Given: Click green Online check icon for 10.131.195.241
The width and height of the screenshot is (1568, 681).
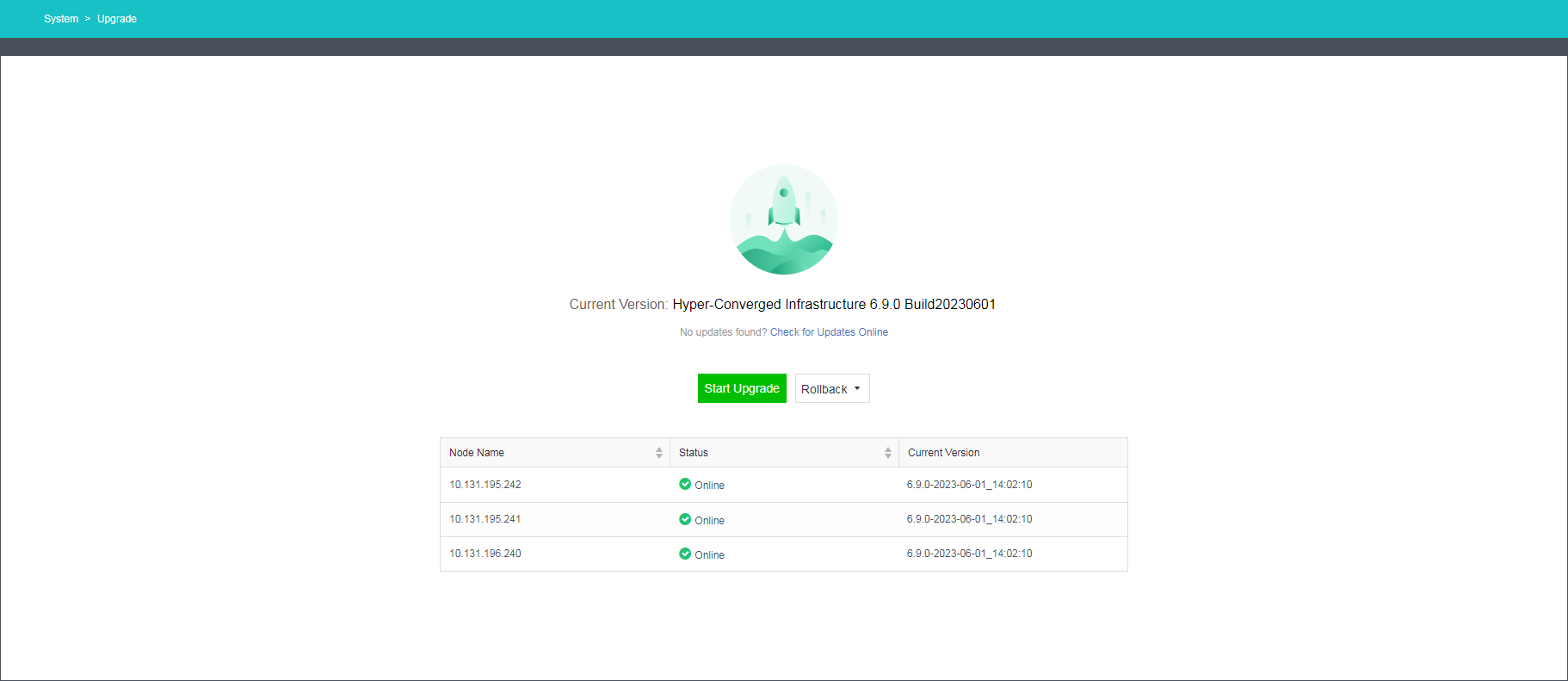Looking at the screenshot, I should [685, 519].
